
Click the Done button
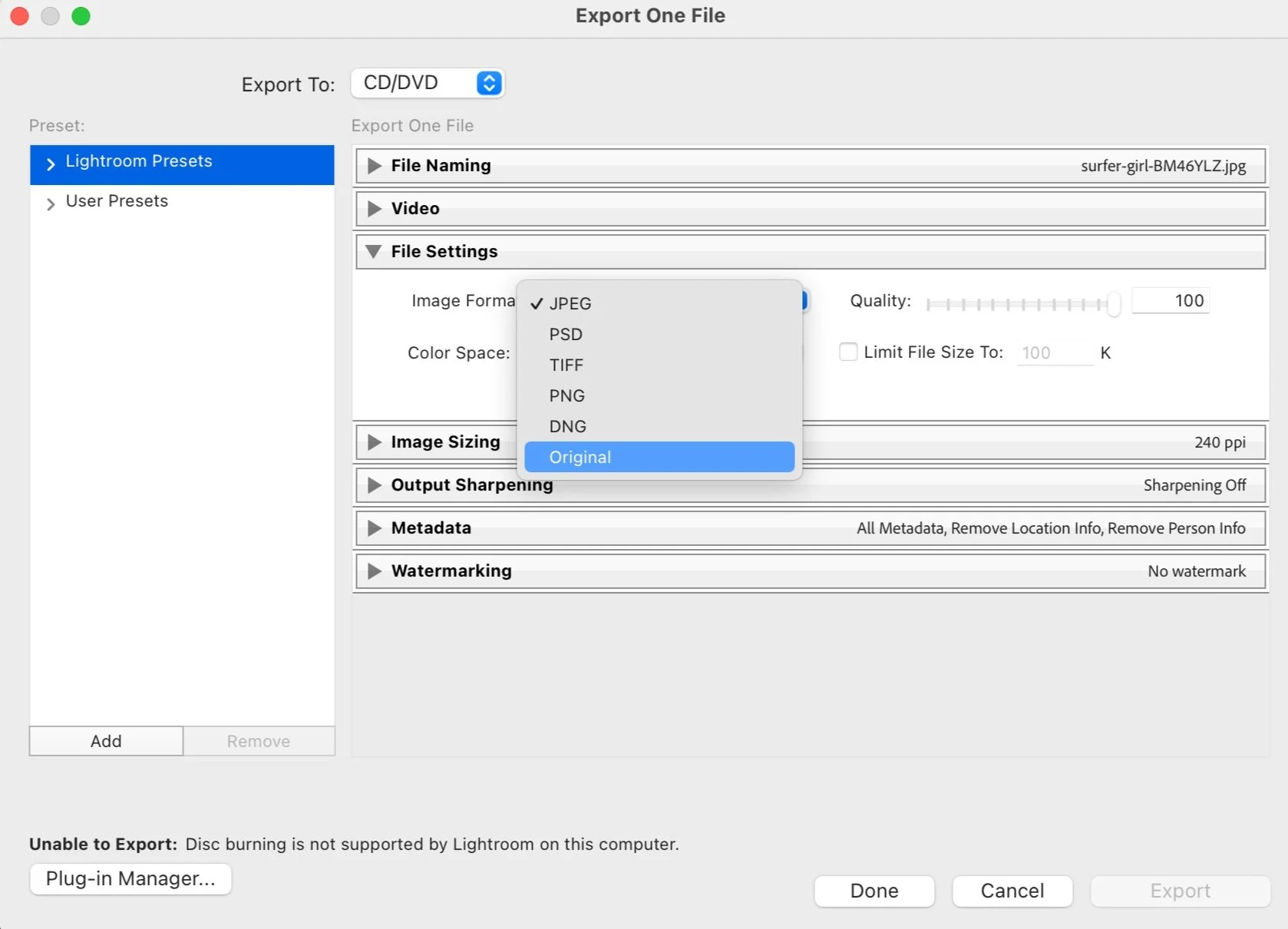point(874,891)
